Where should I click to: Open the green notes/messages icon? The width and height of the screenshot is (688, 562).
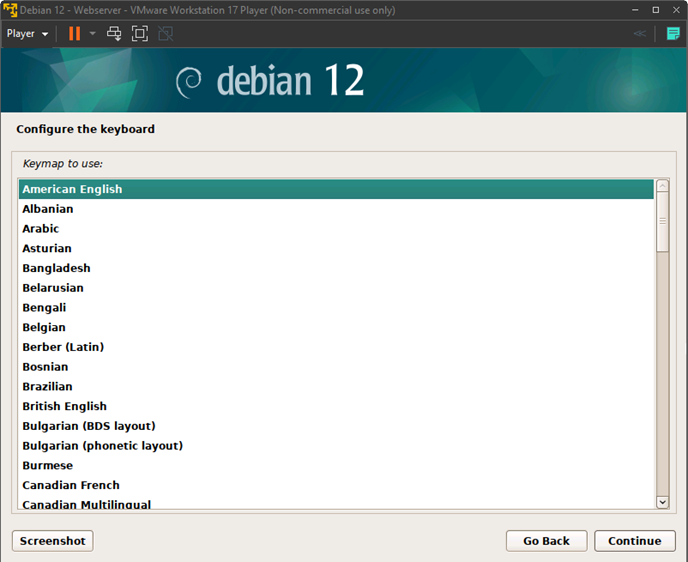click(673, 33)
